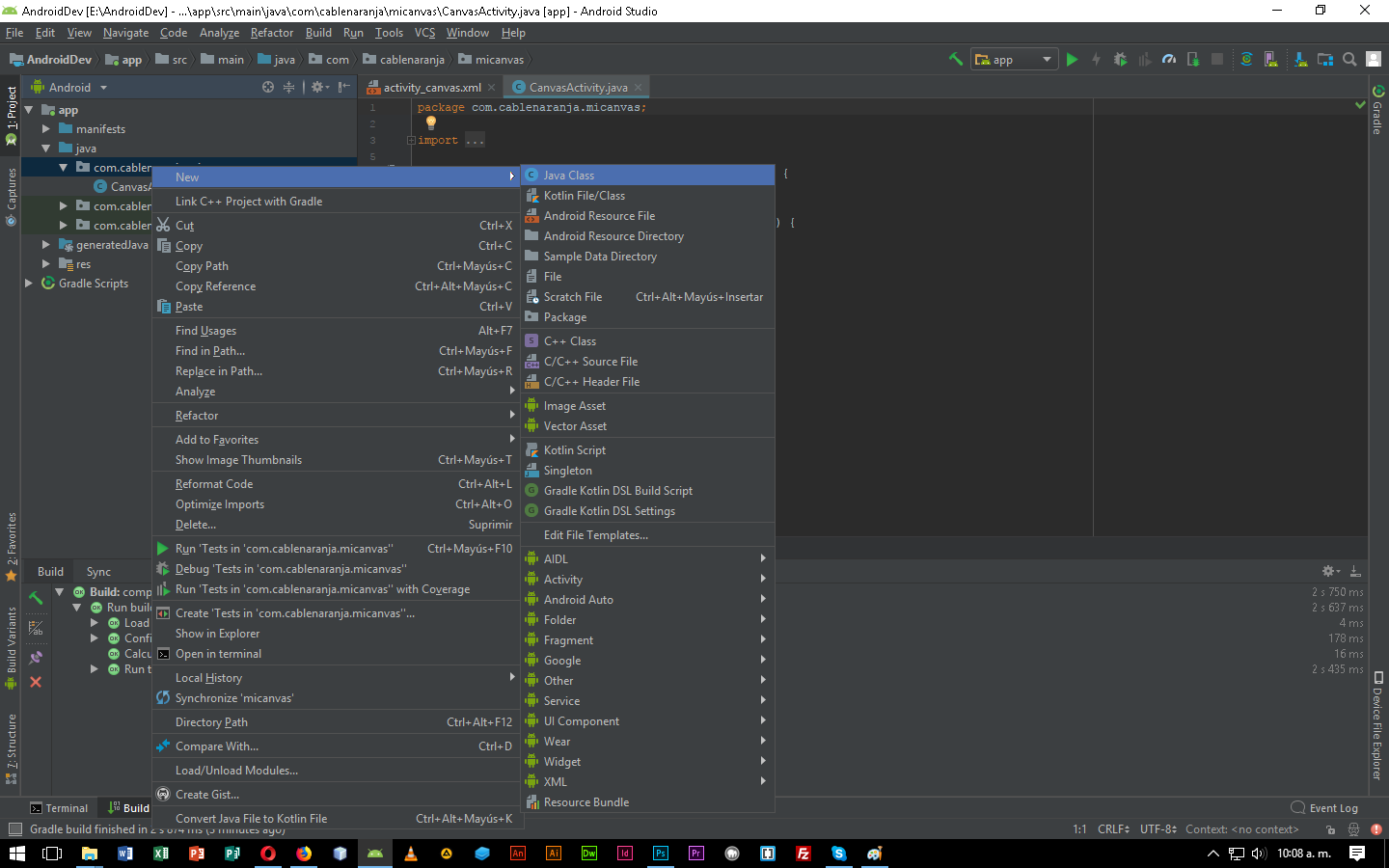1389x868 pixels.
Task: Open the VCS menu in menu bar
Action: point(424,33)
